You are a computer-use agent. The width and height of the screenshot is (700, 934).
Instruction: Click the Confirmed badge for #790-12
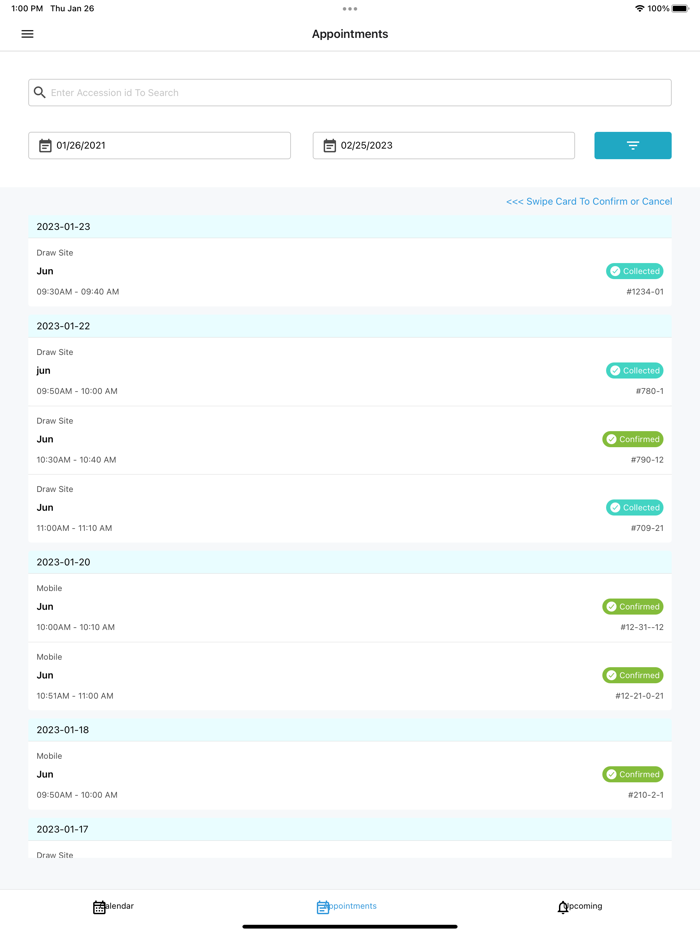pos(633,439)
